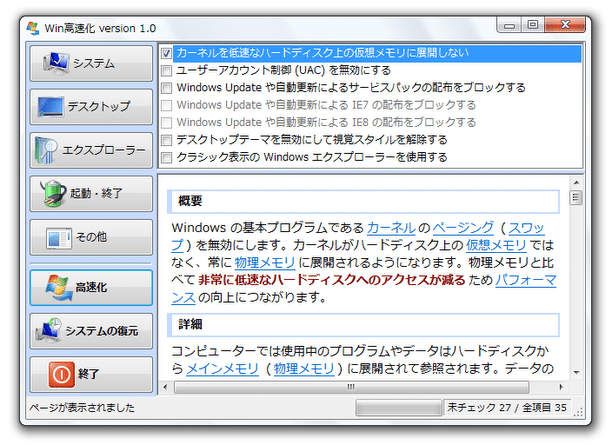Image resolution: width=612 pixels, height=445 pixels.
Task: Follow the スワップ link
Action: [526, 228]
